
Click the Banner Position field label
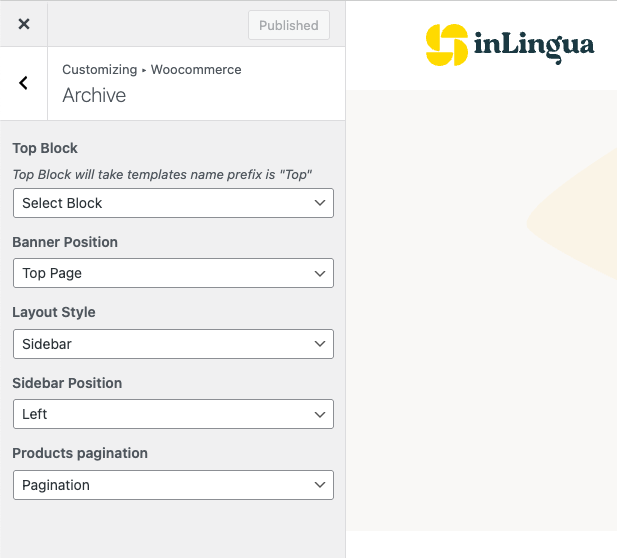click(65, 242)
